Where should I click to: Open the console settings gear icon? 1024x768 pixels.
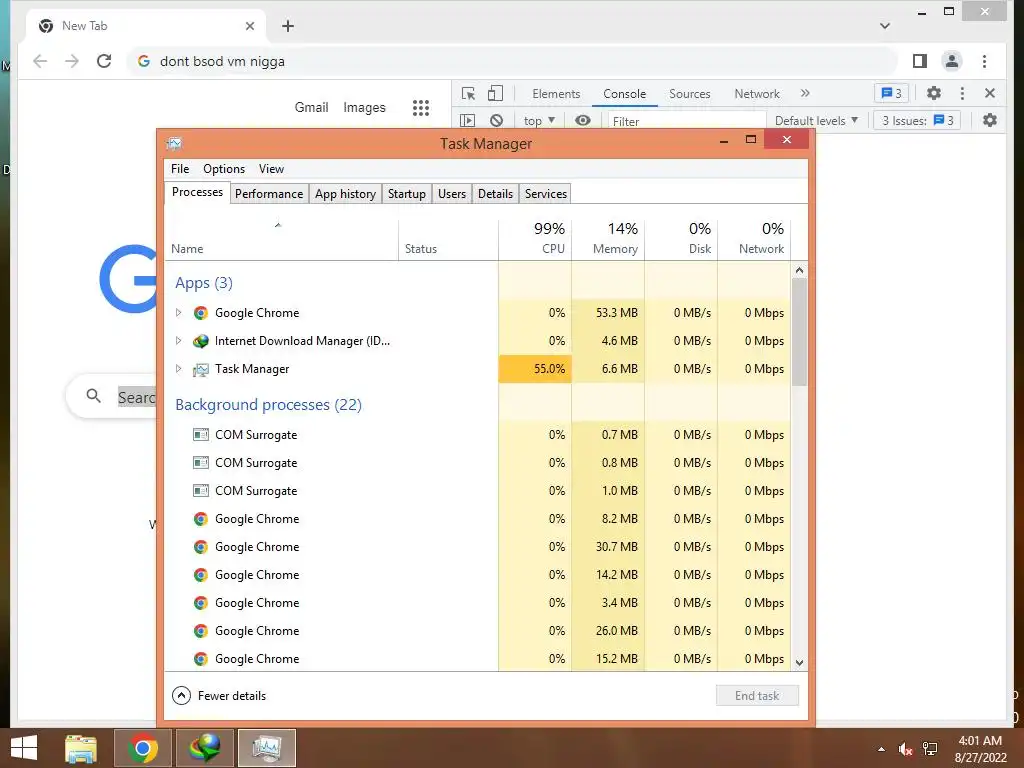coord(990,120)
